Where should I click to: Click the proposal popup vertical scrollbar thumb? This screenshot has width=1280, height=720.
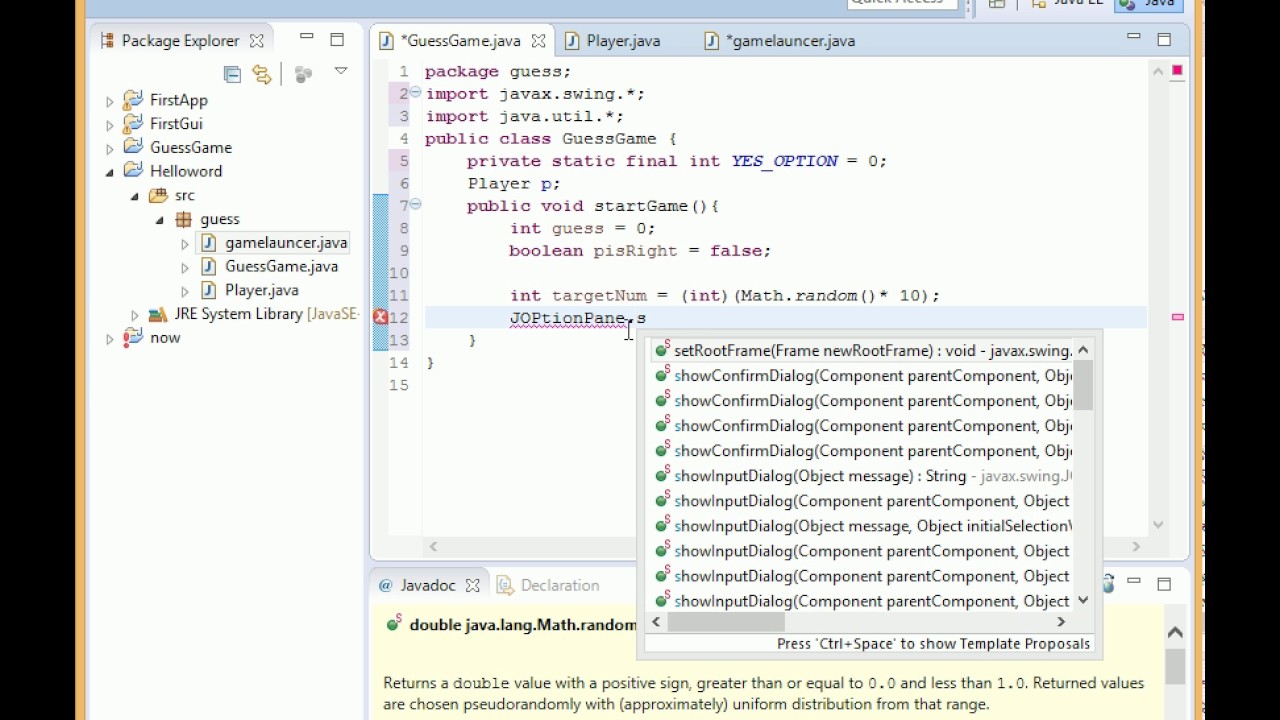[1083, 385]
